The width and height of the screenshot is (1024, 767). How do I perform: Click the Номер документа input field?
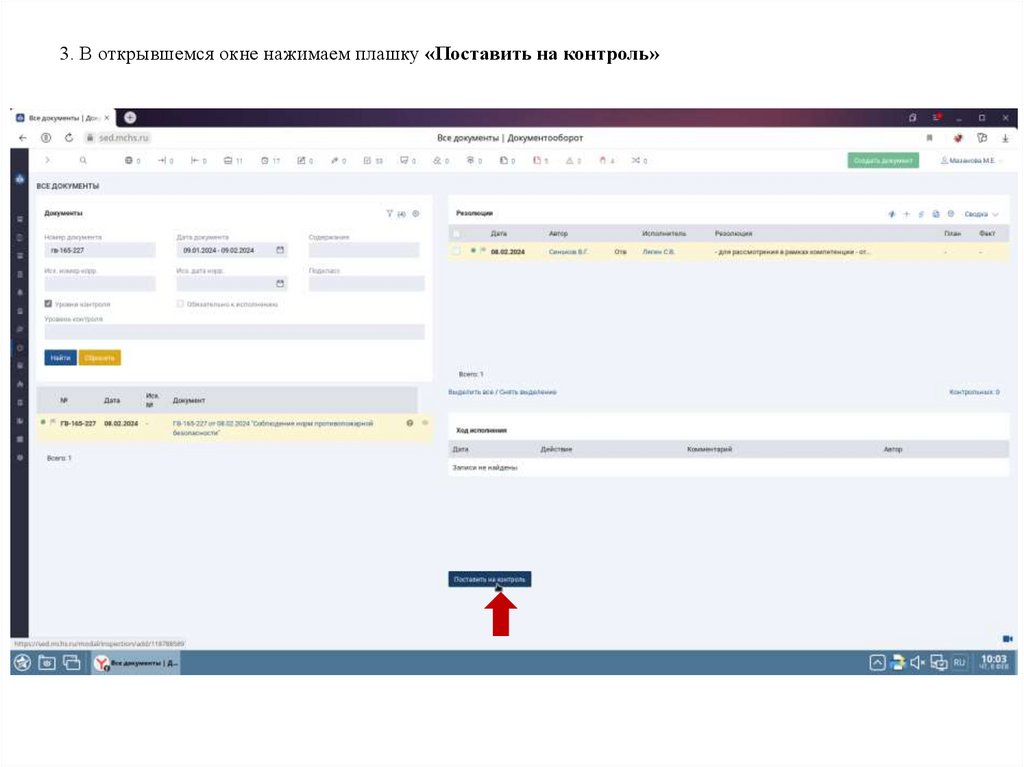[x=100, y=250]
